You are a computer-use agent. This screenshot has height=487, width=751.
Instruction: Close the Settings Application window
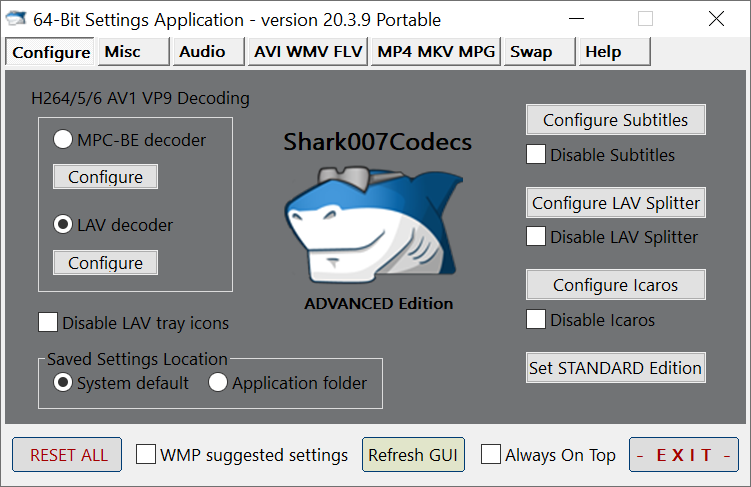[x=716, y=19]
